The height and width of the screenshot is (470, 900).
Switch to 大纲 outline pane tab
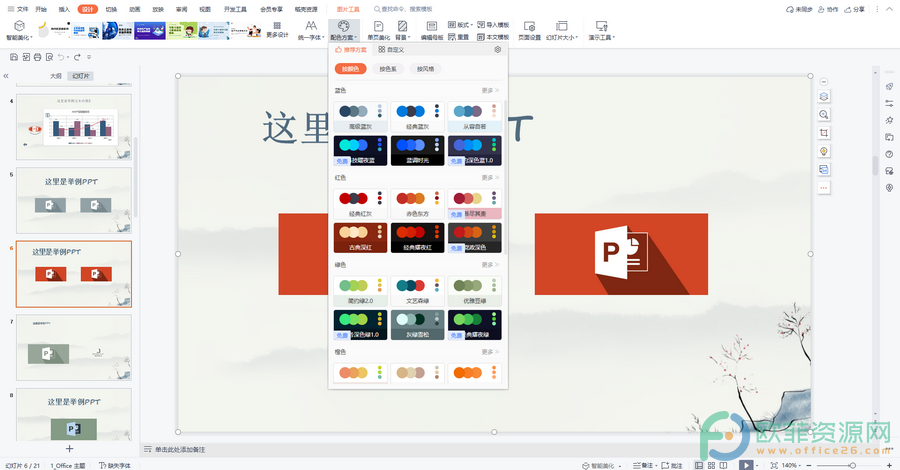[x=56, y=76]
